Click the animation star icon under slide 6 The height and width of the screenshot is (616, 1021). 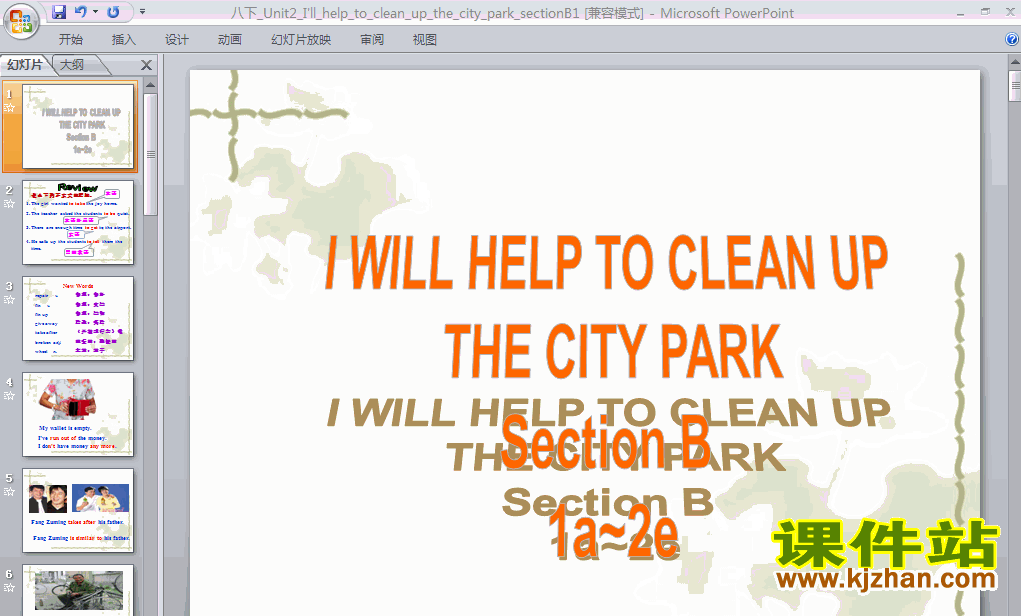click(9, 588)
